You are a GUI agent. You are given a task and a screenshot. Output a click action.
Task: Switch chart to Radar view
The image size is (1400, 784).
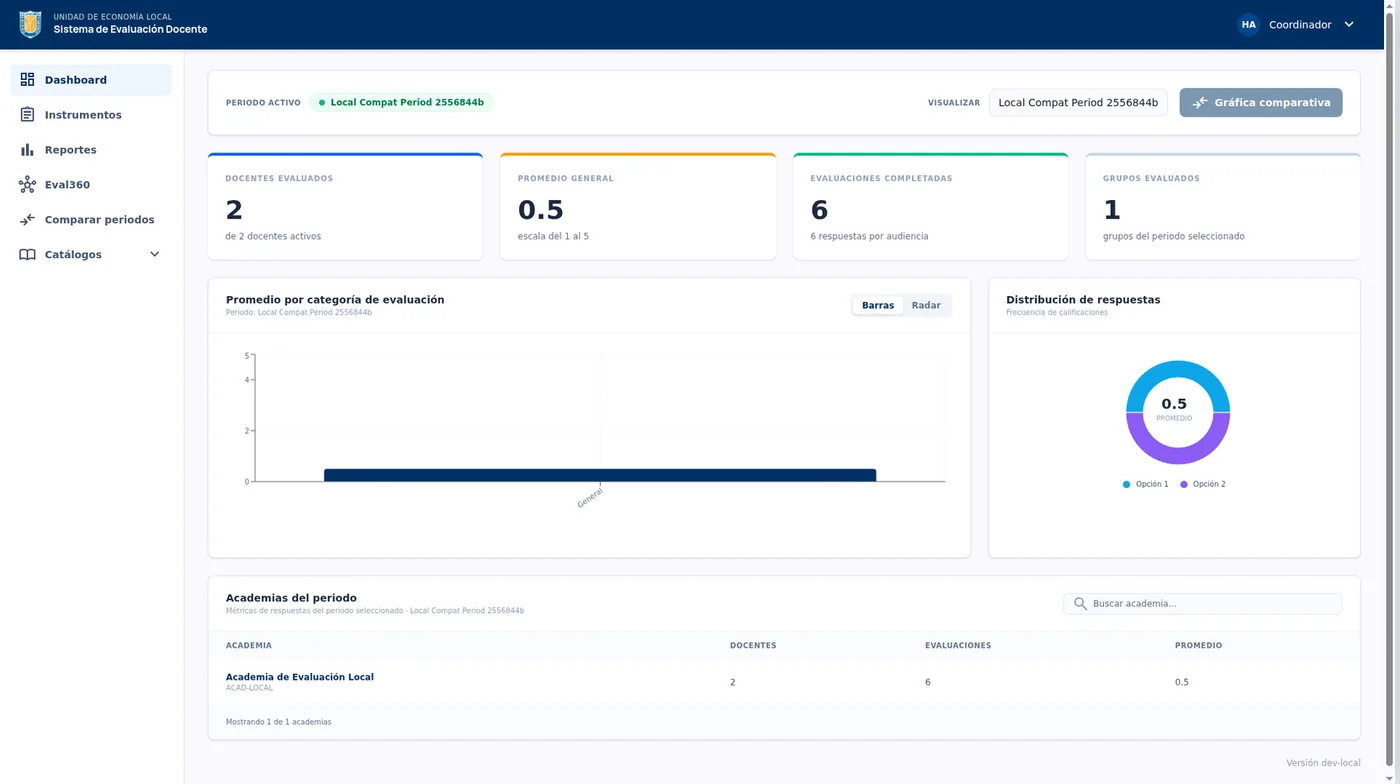pyautogui.click(x=926, y=305)
